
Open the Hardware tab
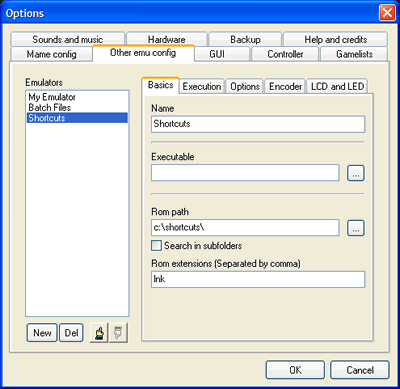point(167,39)
